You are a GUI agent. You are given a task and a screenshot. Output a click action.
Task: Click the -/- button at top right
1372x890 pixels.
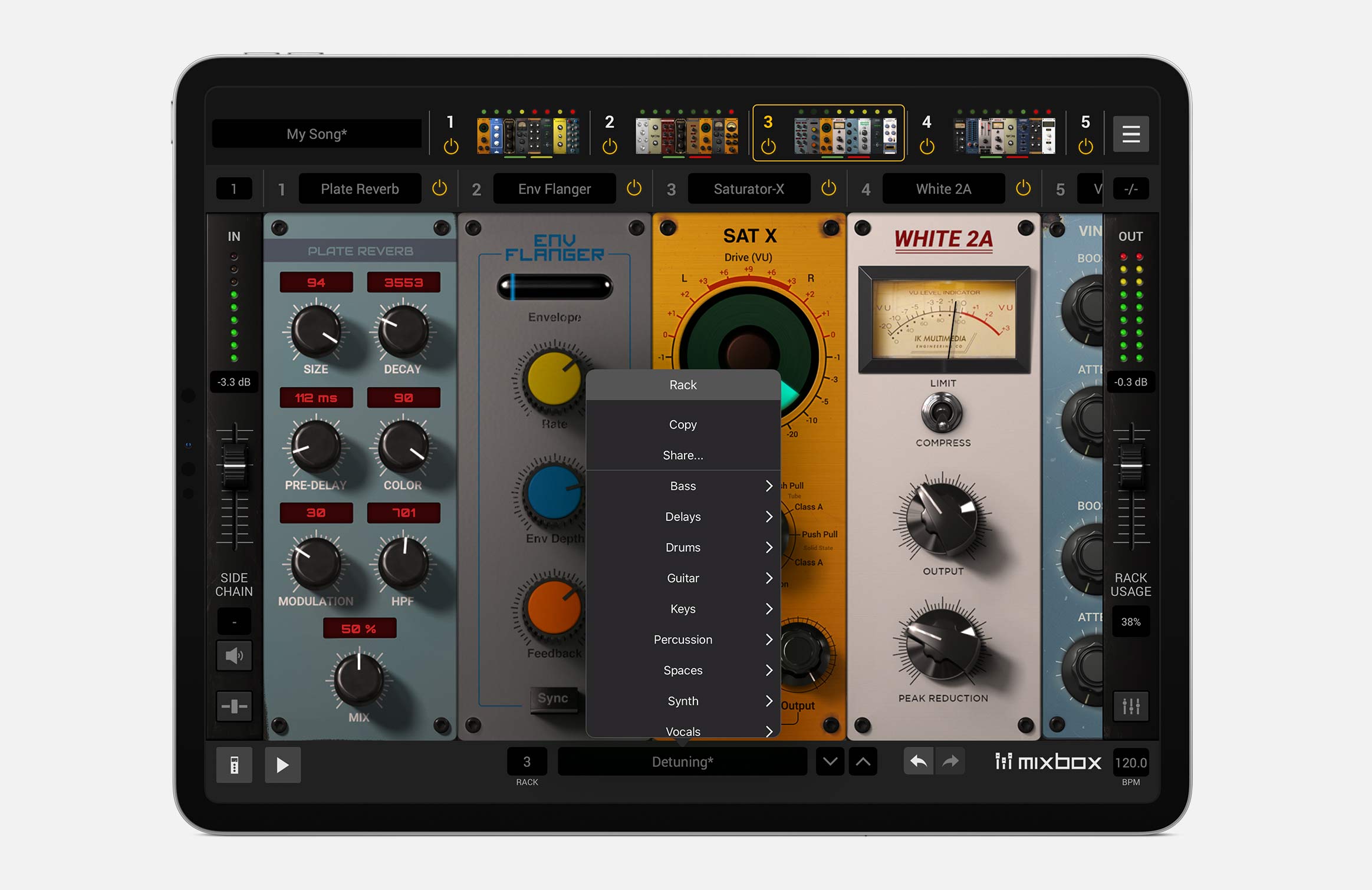pos(1130,189)
